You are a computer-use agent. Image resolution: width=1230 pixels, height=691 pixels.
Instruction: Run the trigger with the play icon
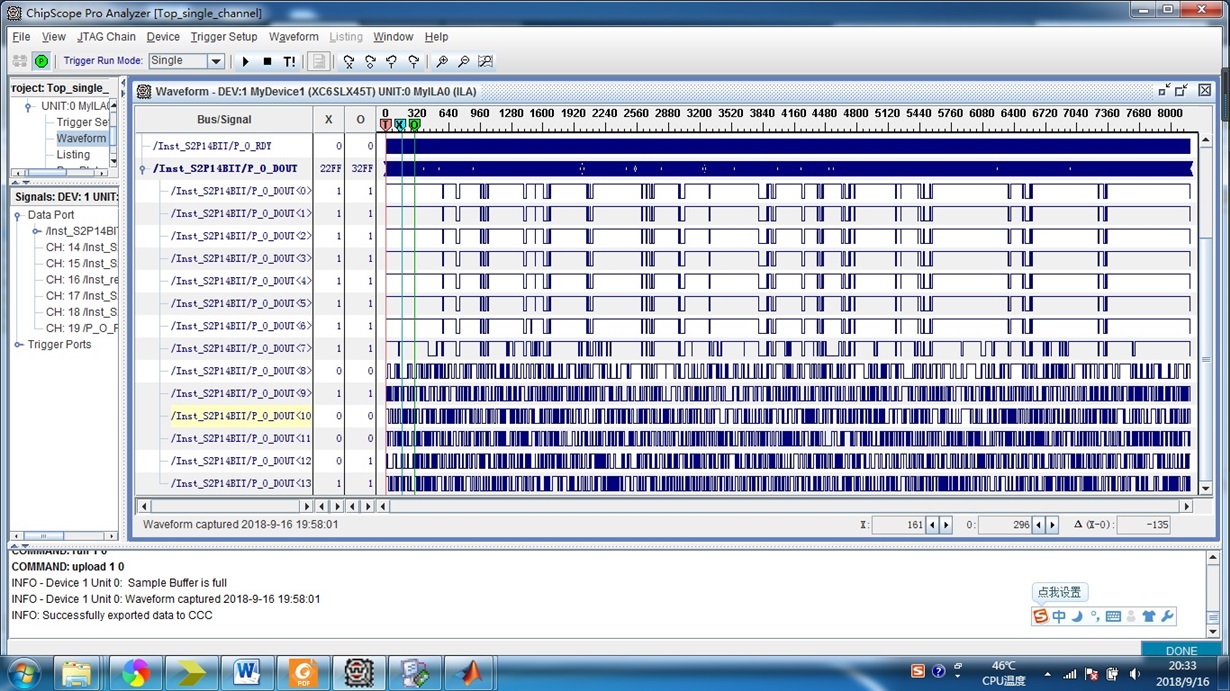(245, 61)
